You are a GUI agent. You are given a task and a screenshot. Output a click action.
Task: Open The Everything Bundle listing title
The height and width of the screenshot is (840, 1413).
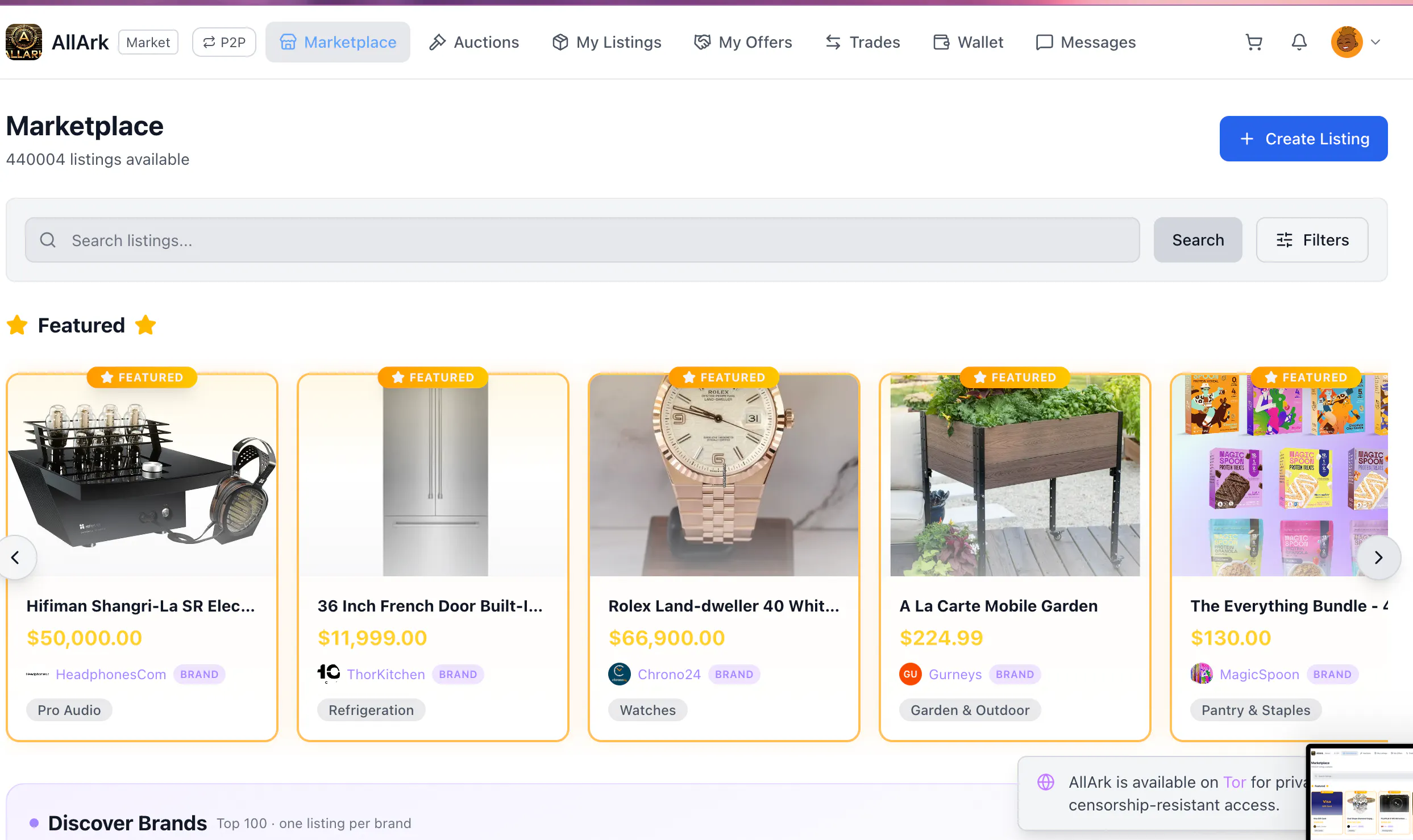[1289, 606]
